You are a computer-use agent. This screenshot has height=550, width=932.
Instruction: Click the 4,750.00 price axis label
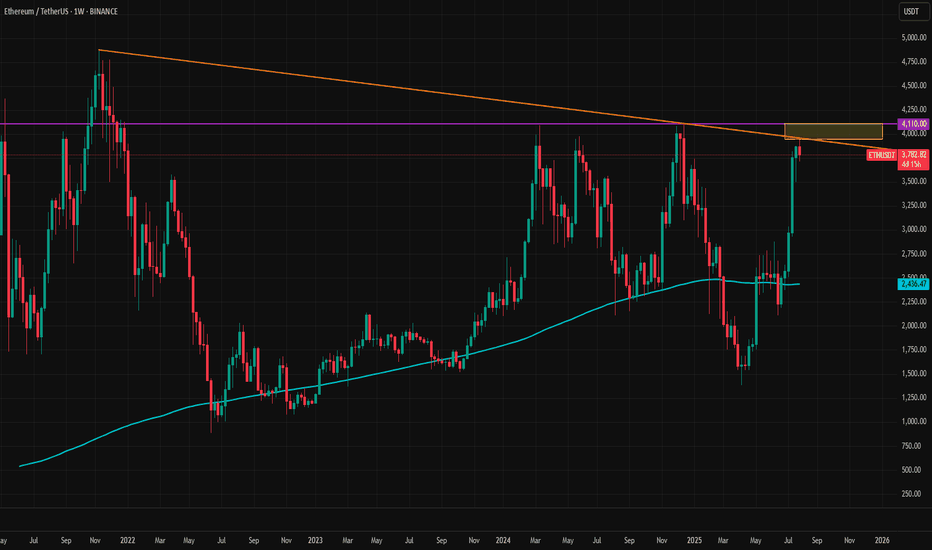click(914, 61)
